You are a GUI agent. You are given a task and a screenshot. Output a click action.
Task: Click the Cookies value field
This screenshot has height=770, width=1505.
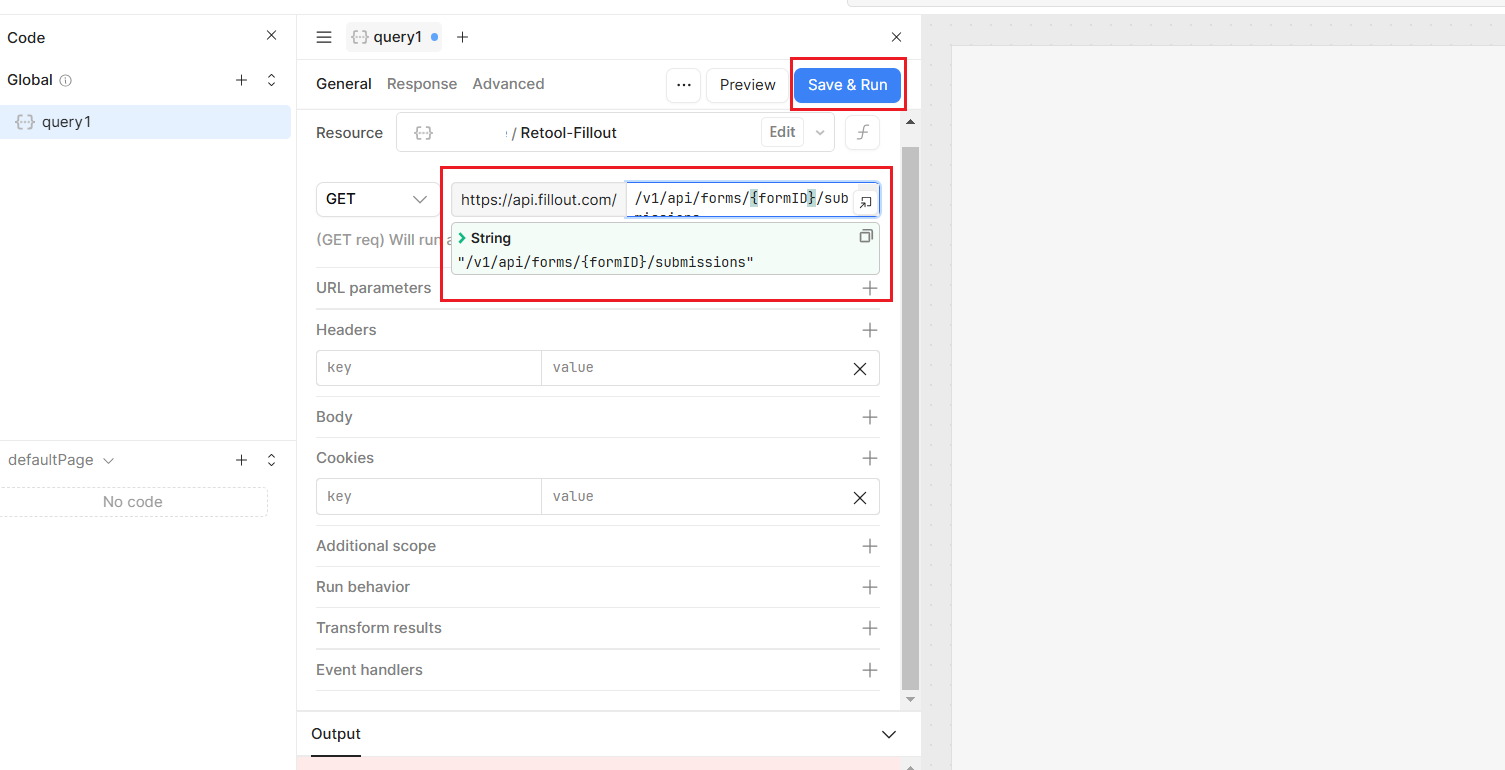click(x=691, y=497)
